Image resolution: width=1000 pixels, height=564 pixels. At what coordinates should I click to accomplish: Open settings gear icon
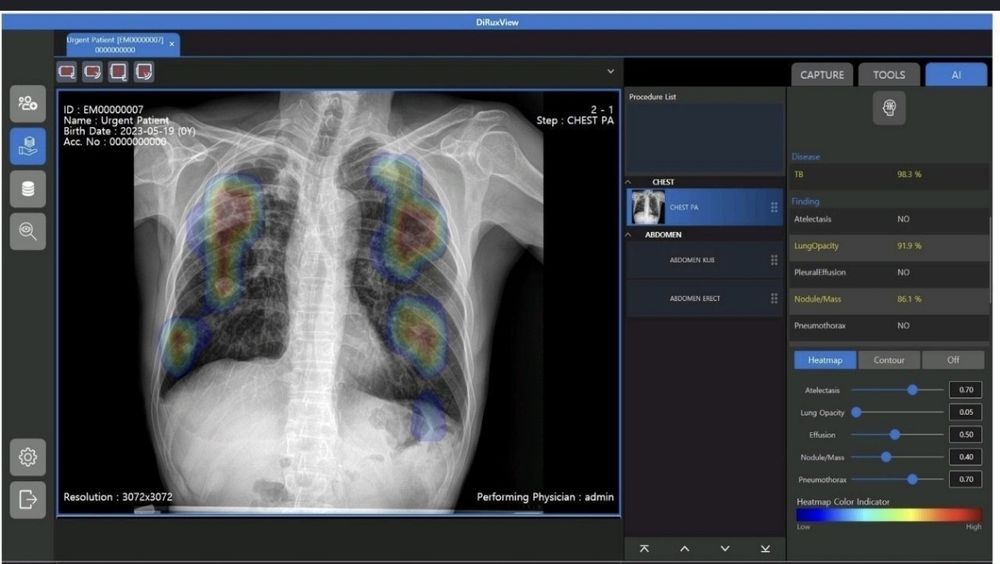pos(27,457)
